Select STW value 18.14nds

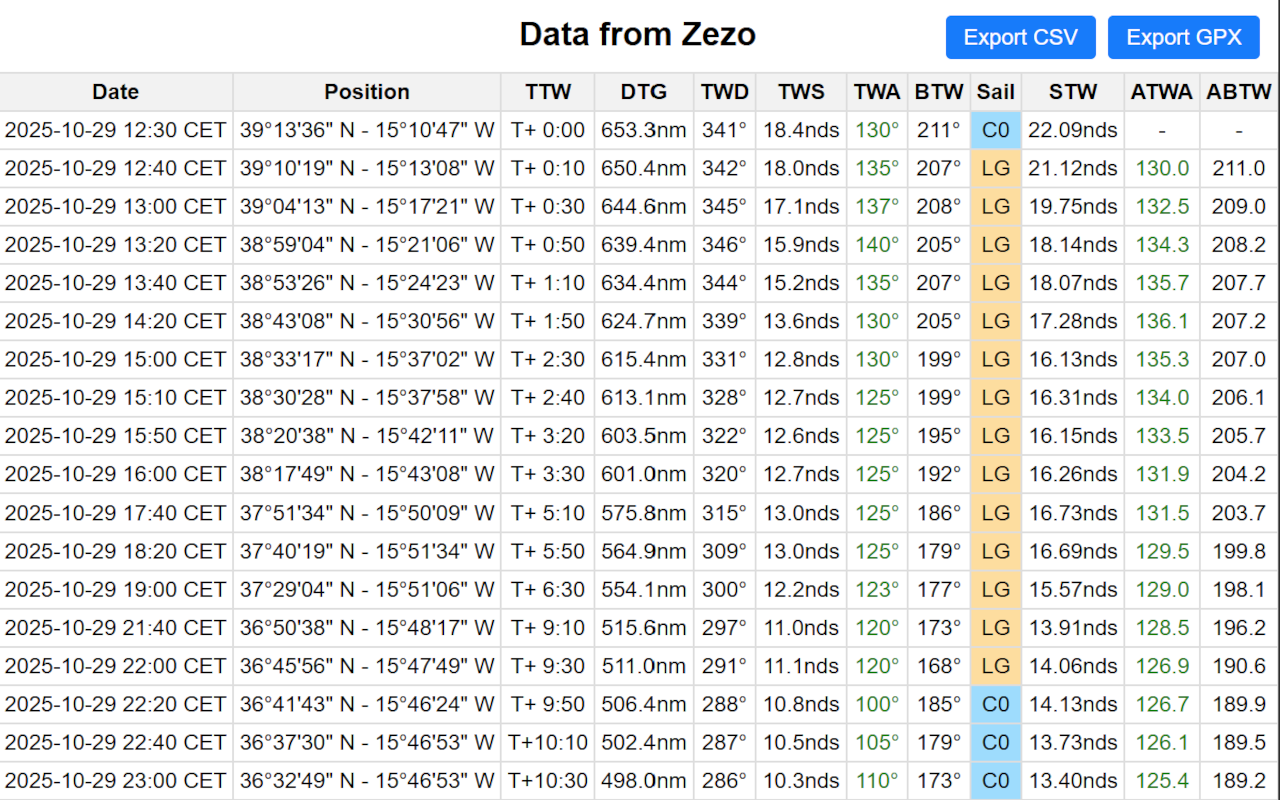(1073, 245)
